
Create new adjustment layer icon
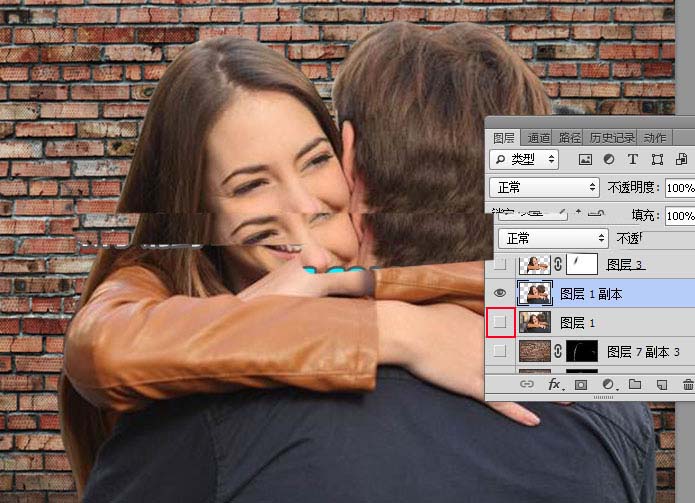[608, 384]
